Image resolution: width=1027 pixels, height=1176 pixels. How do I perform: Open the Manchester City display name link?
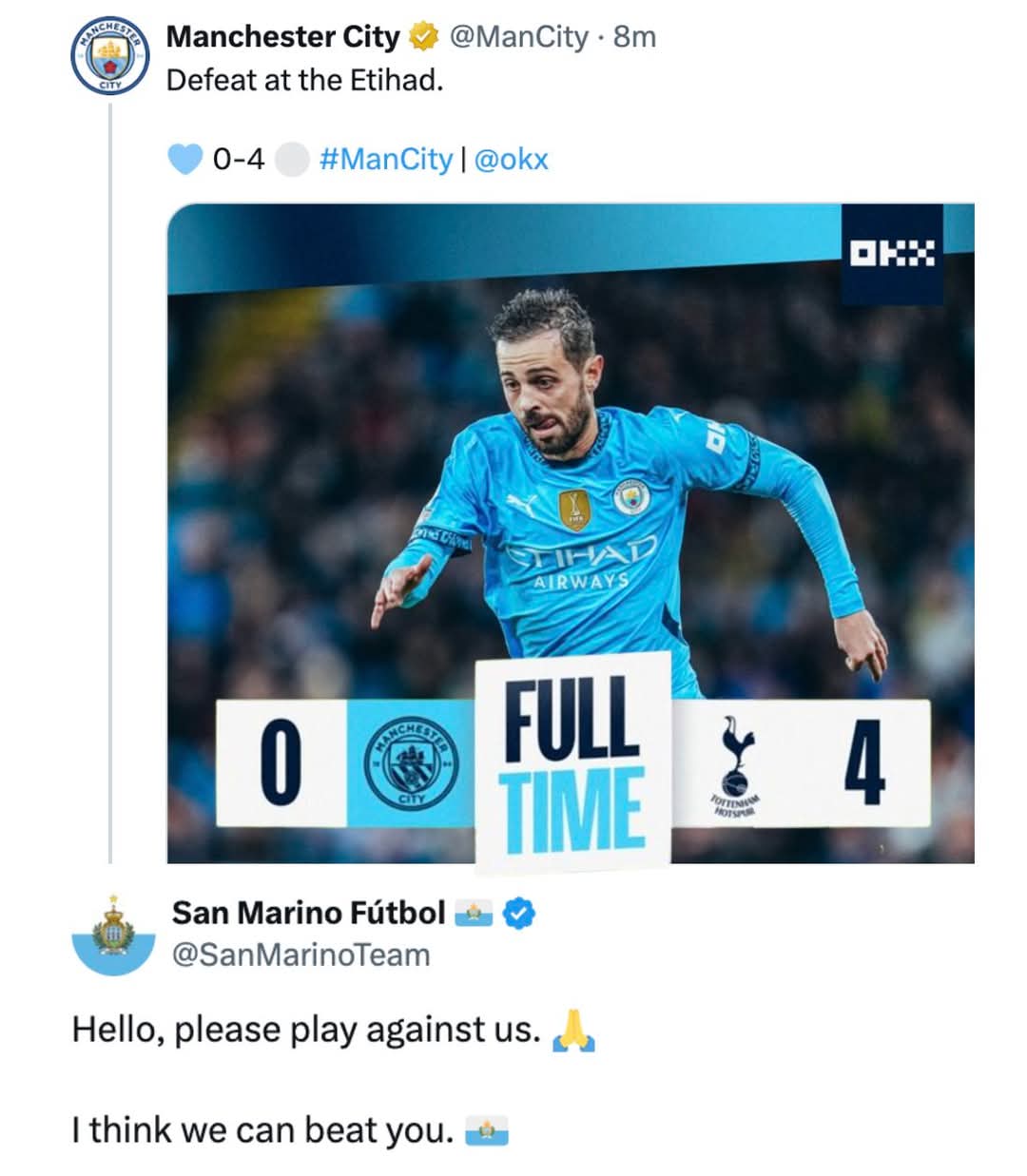pos(282,37)
